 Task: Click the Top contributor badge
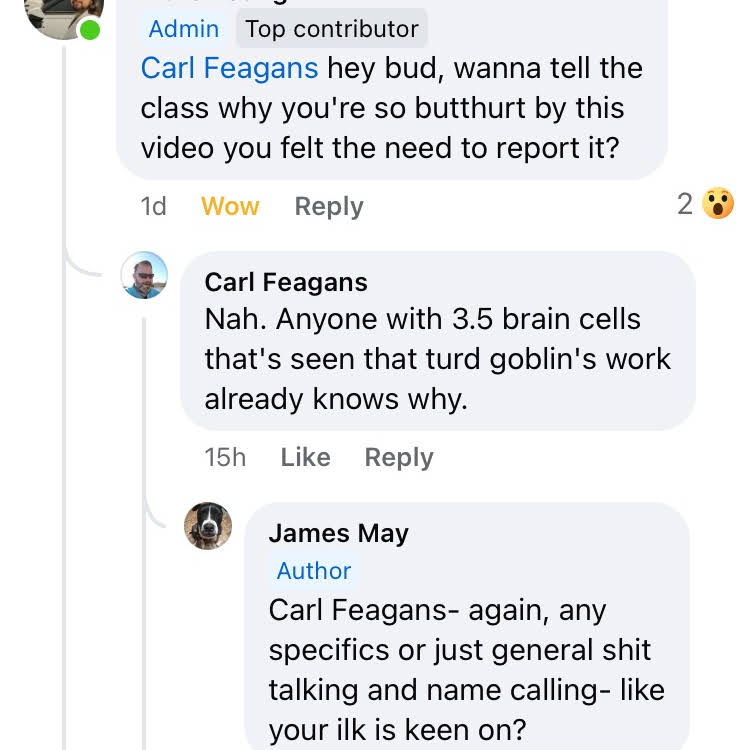click(x=332, y=29)
